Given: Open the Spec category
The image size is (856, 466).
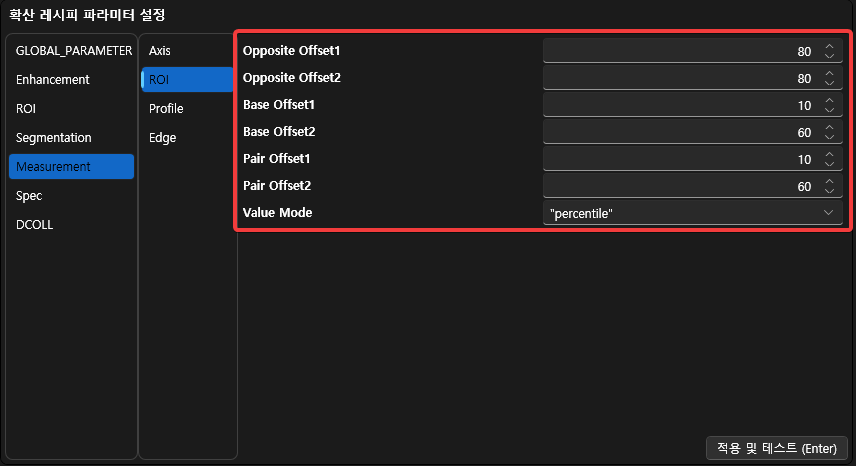Looking at the screenshot, I should click(x=29, y=196).
